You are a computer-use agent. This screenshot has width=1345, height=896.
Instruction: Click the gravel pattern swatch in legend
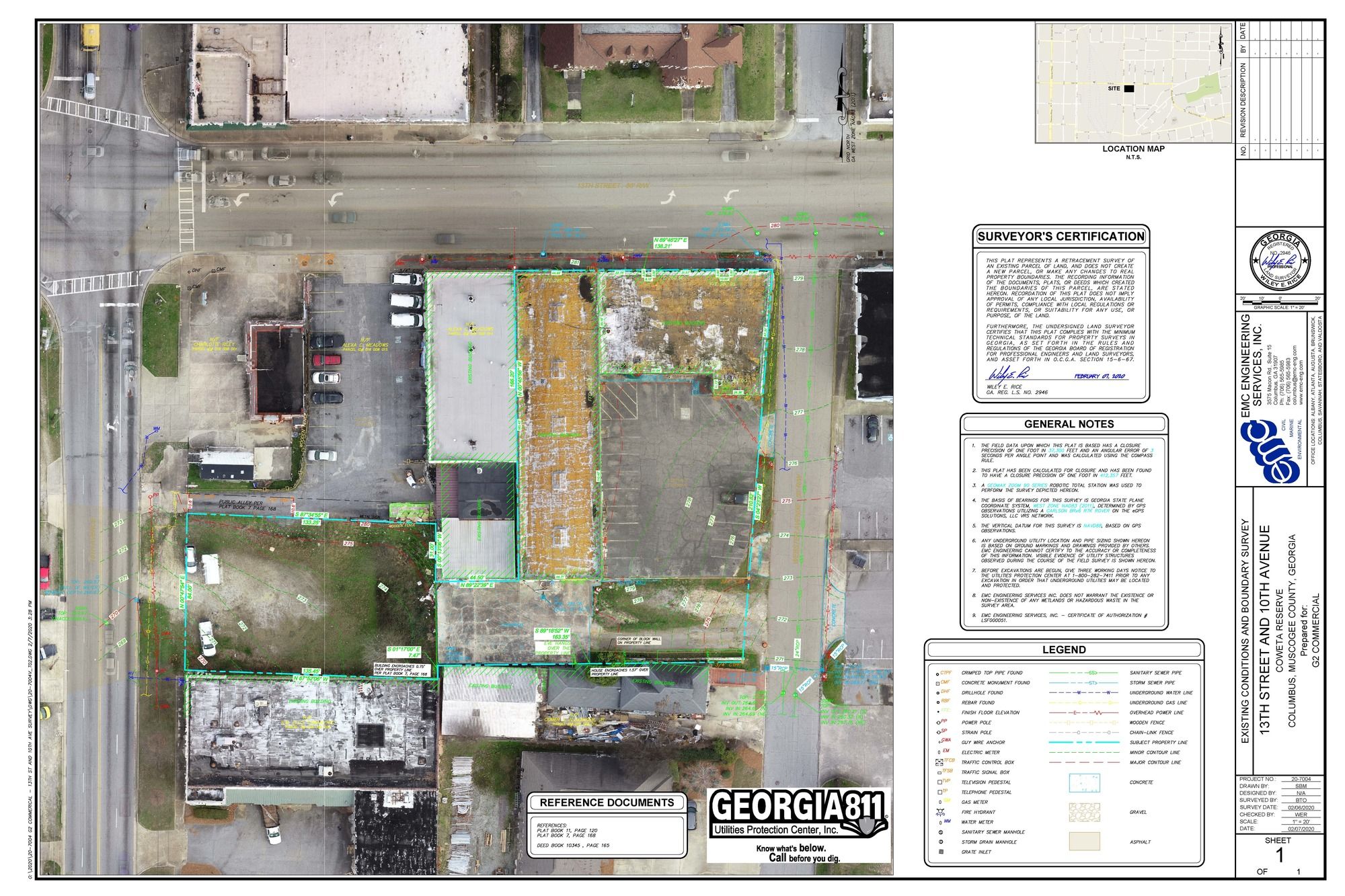pos(1084,811)
